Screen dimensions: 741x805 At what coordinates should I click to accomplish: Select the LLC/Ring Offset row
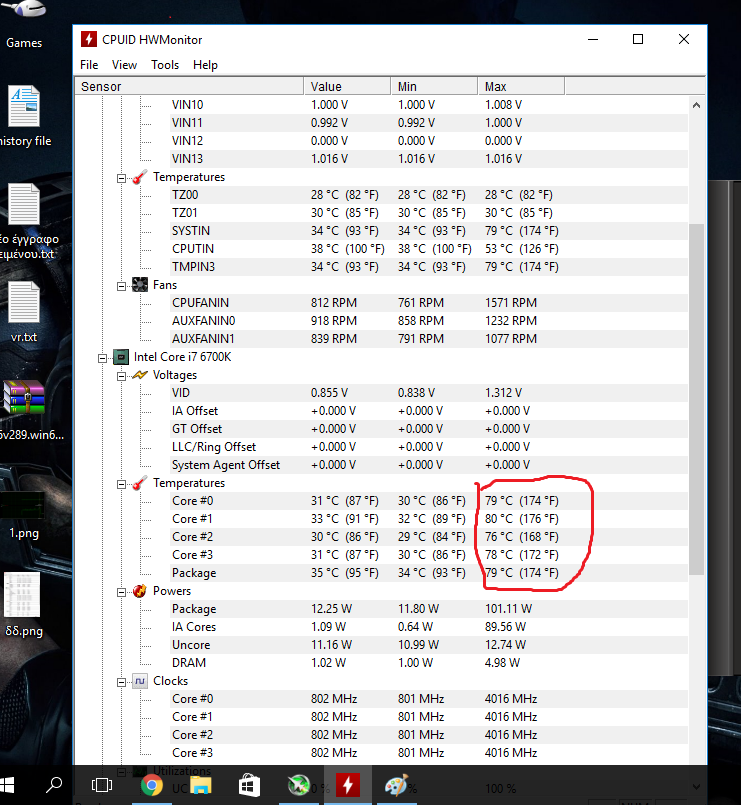(380, 447)
